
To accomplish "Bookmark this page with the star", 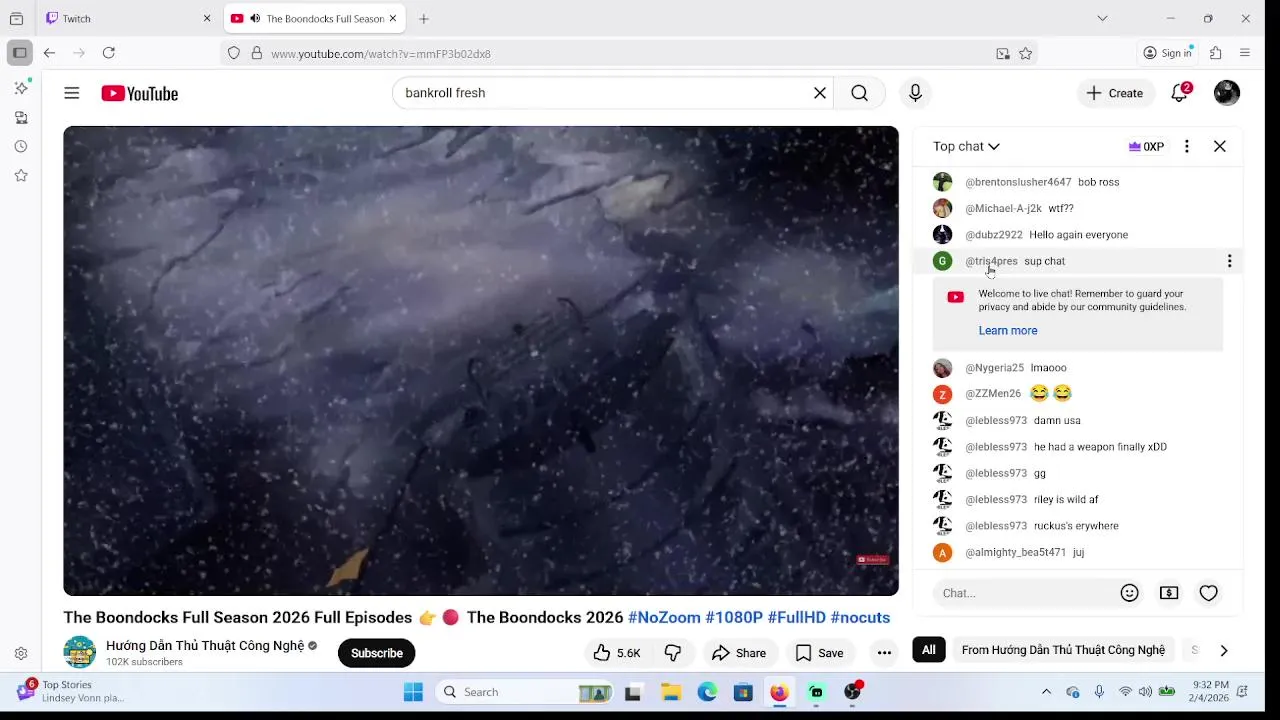I will click(x=1025, y=53).
